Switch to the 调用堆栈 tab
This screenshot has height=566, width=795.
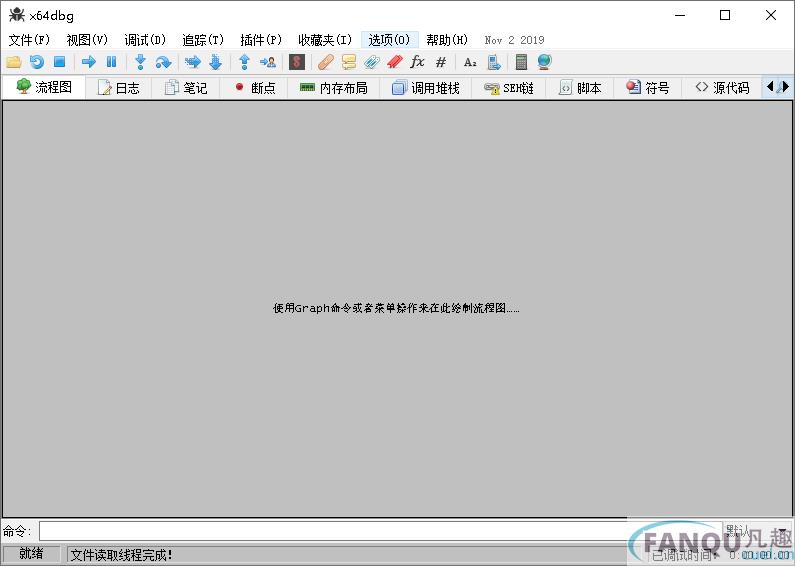coord(426,88)
